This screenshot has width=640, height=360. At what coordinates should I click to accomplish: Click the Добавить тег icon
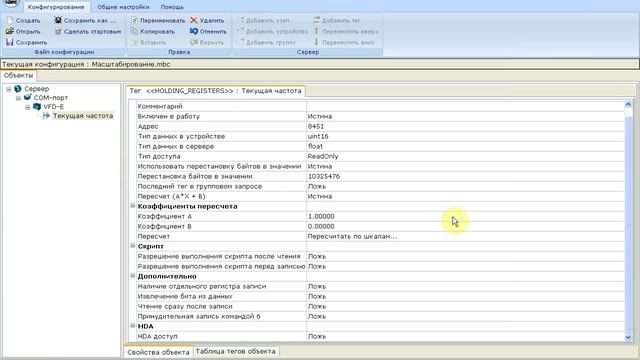(317, 20)
